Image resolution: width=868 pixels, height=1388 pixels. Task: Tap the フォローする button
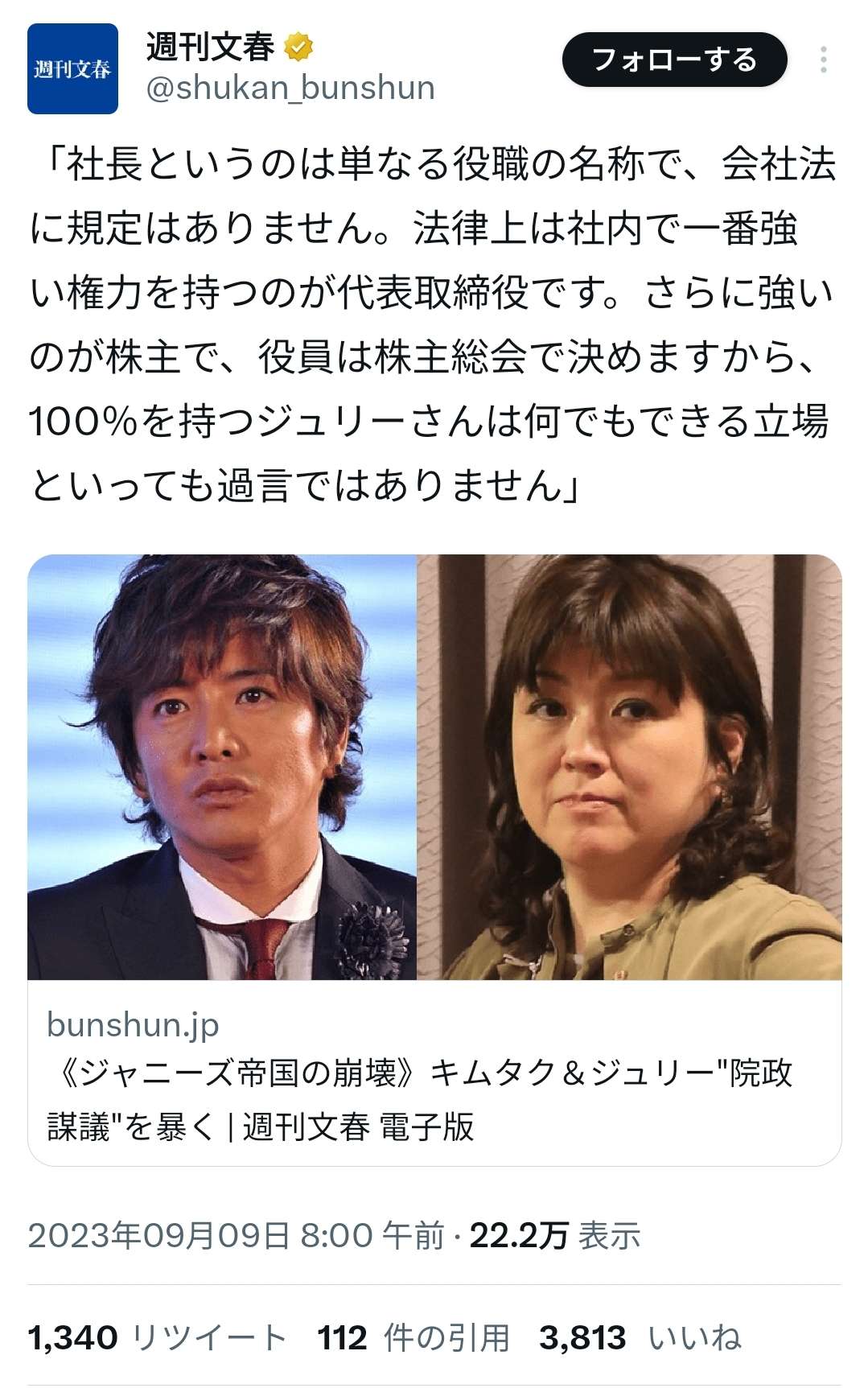674,60
